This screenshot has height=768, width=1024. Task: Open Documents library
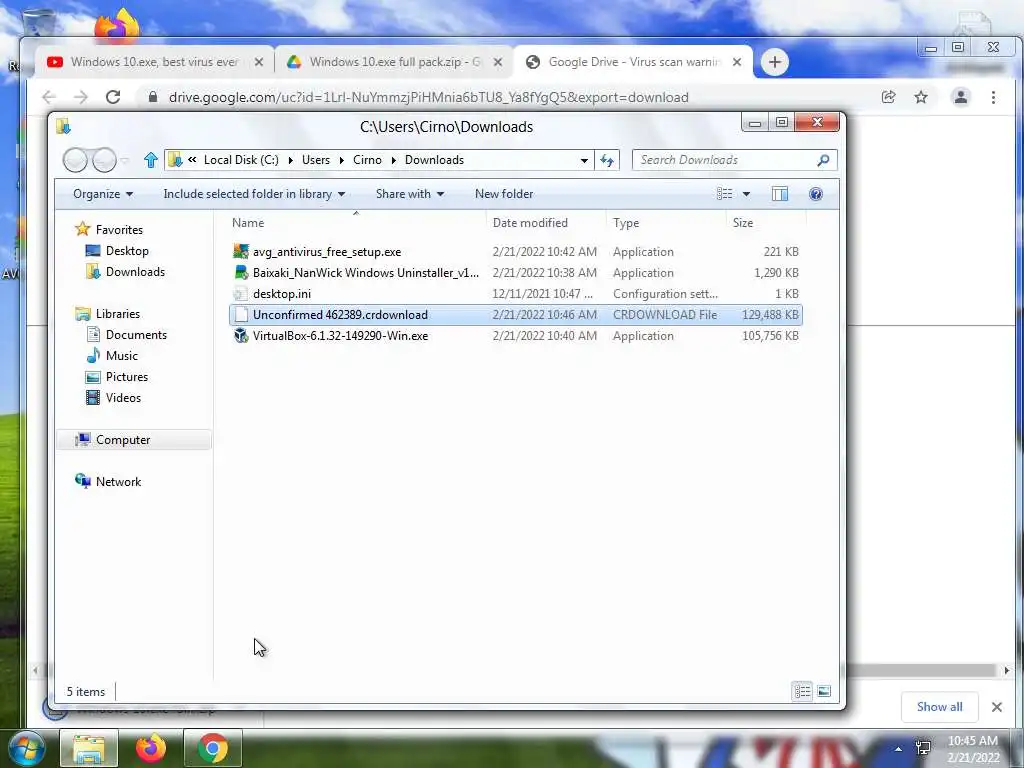[136, 334]
